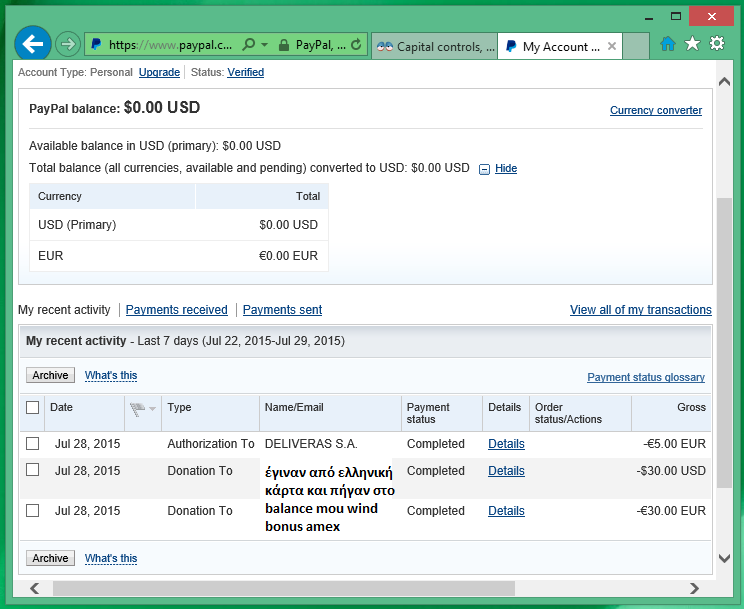
Task: Click the €0.00 EUR total cell
Action: (288, 256)
